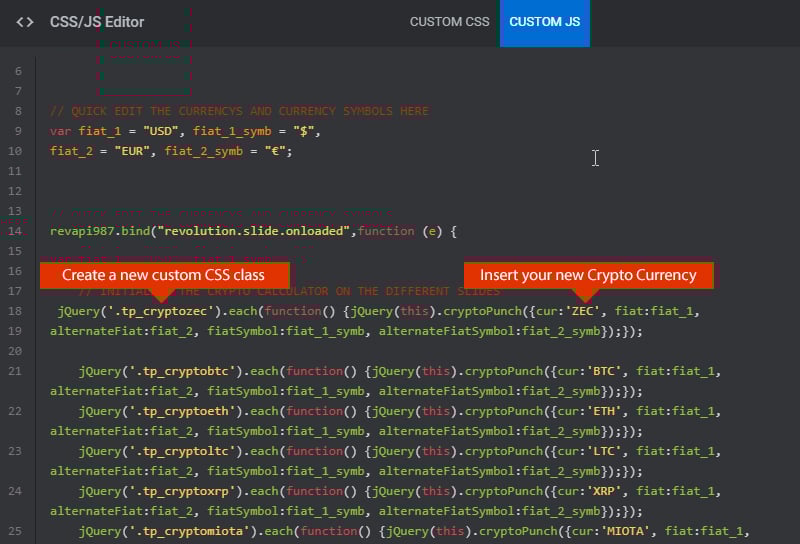Click the '.tp_cryptoeth' selector text

(x=183, y=411)
